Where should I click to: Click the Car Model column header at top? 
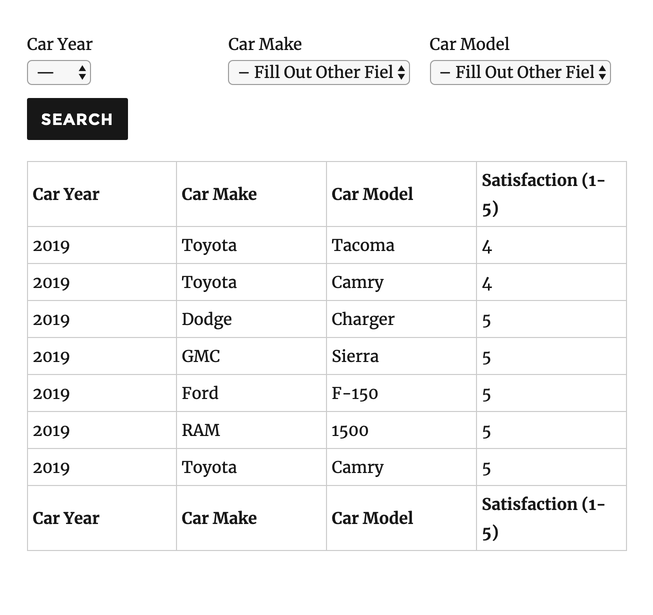[x=401, y=194]
